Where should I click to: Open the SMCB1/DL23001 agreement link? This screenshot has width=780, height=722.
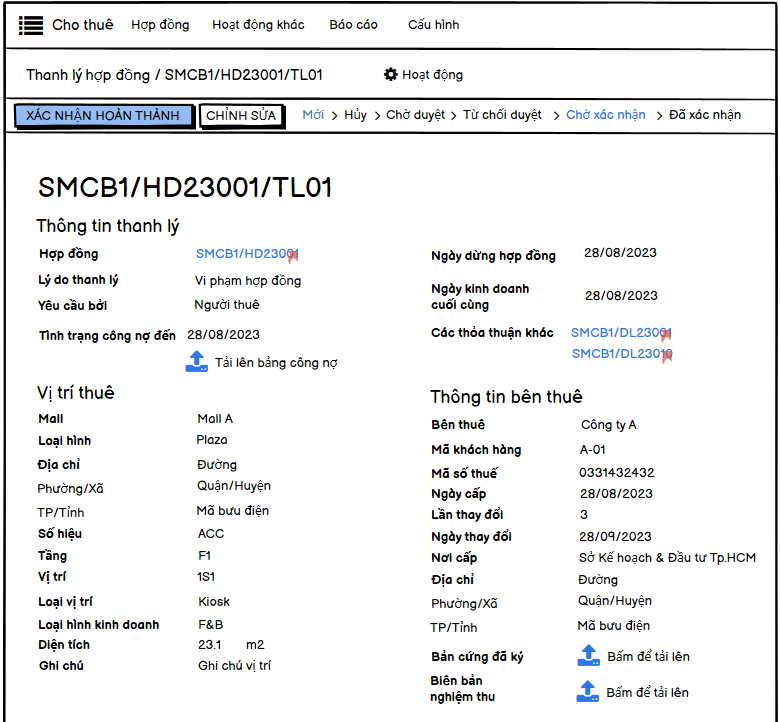tap(621, 333)
